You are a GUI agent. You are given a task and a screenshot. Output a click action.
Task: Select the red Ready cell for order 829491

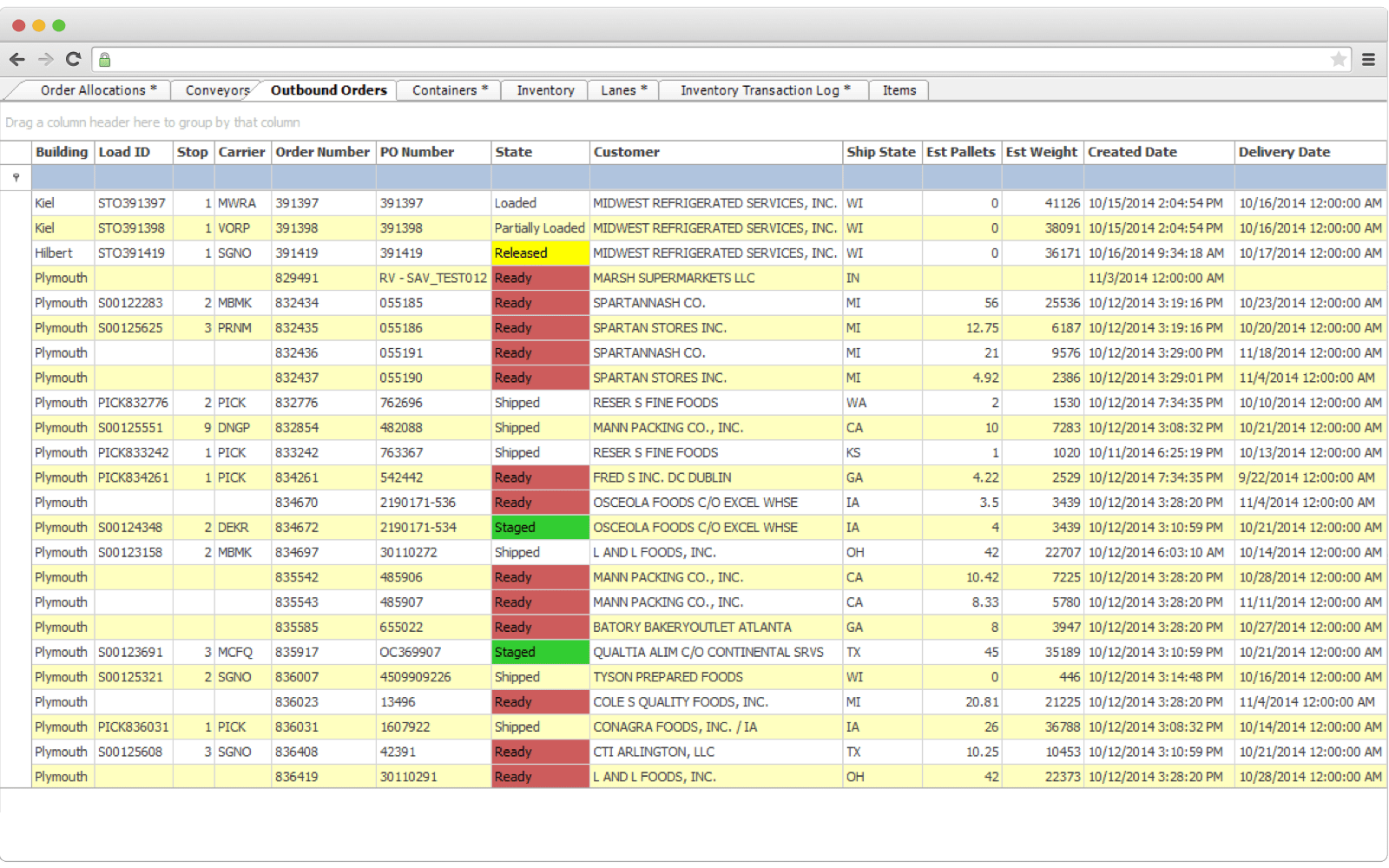click(x=540, y=279)
